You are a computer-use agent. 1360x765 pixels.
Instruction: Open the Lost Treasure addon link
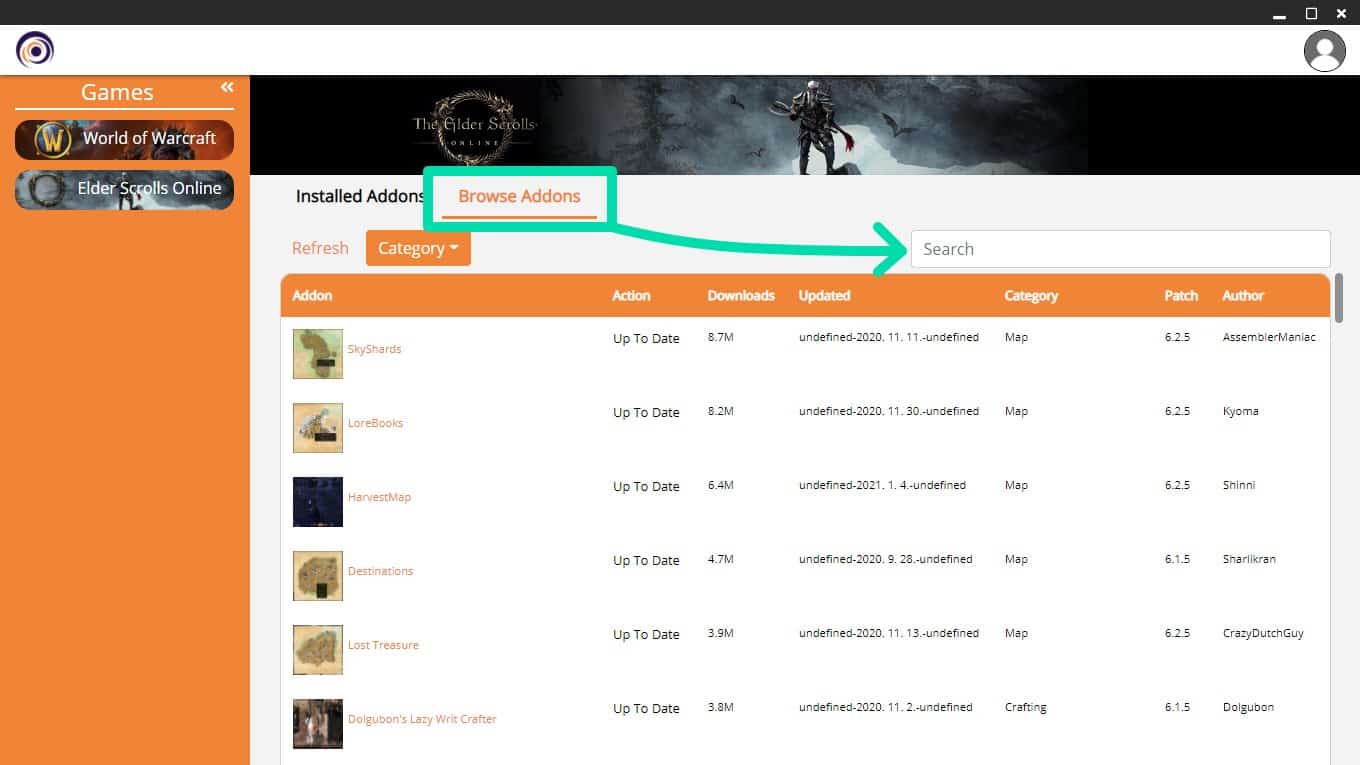coord(383,645)
